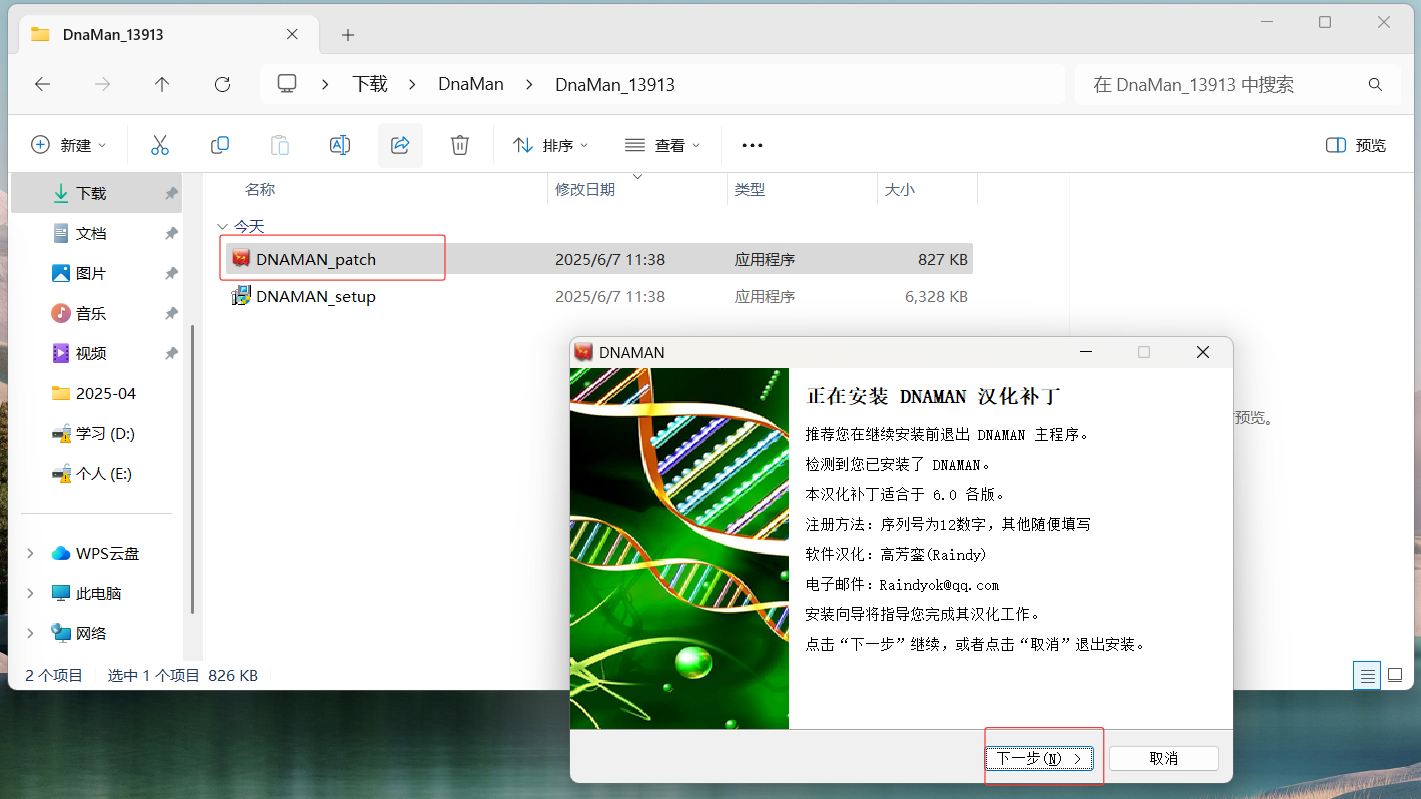
Task: Open the View (查看) dropdown
Action: coord(663,145)
